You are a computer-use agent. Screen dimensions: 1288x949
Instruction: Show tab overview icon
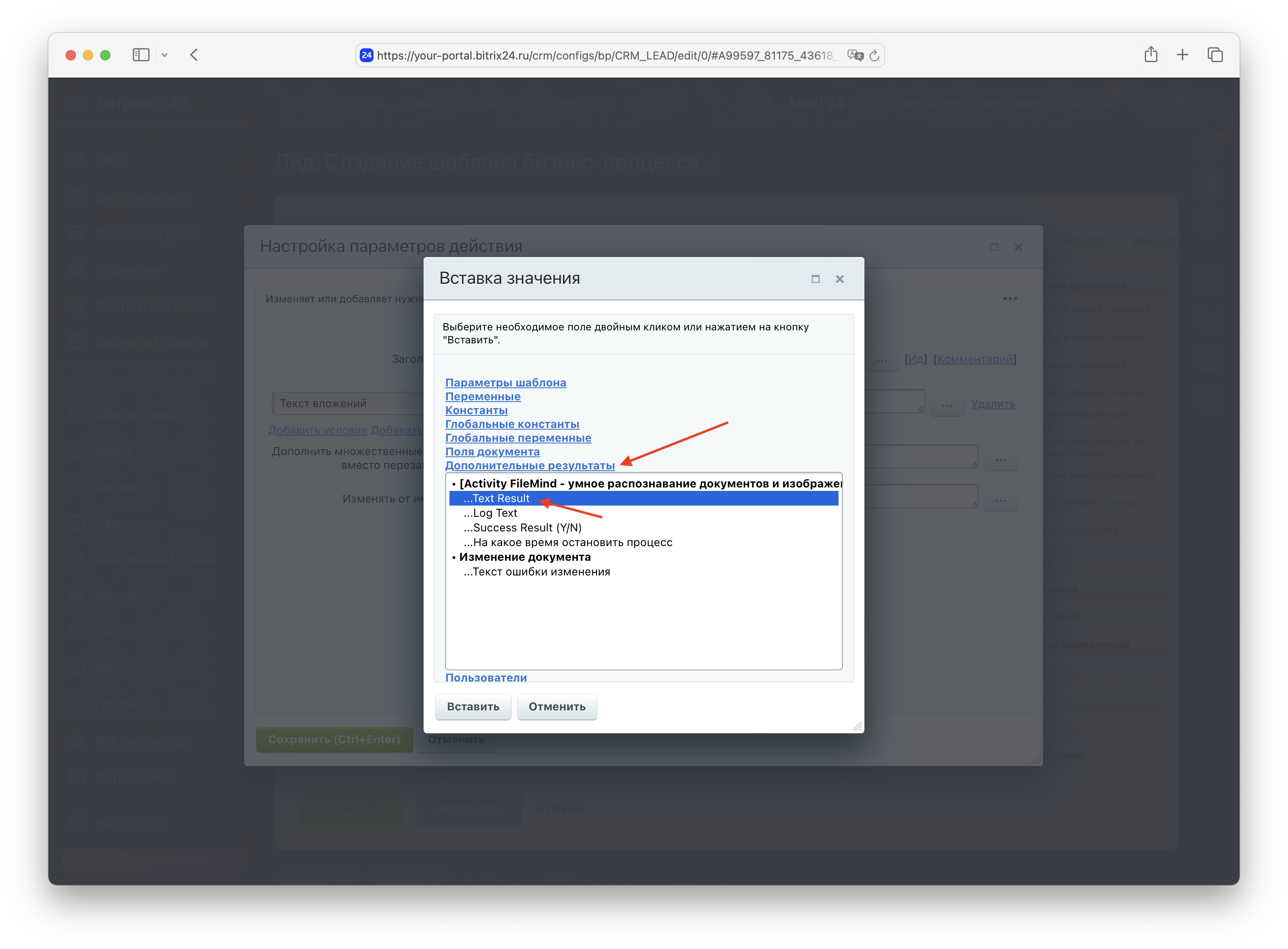1215,55
